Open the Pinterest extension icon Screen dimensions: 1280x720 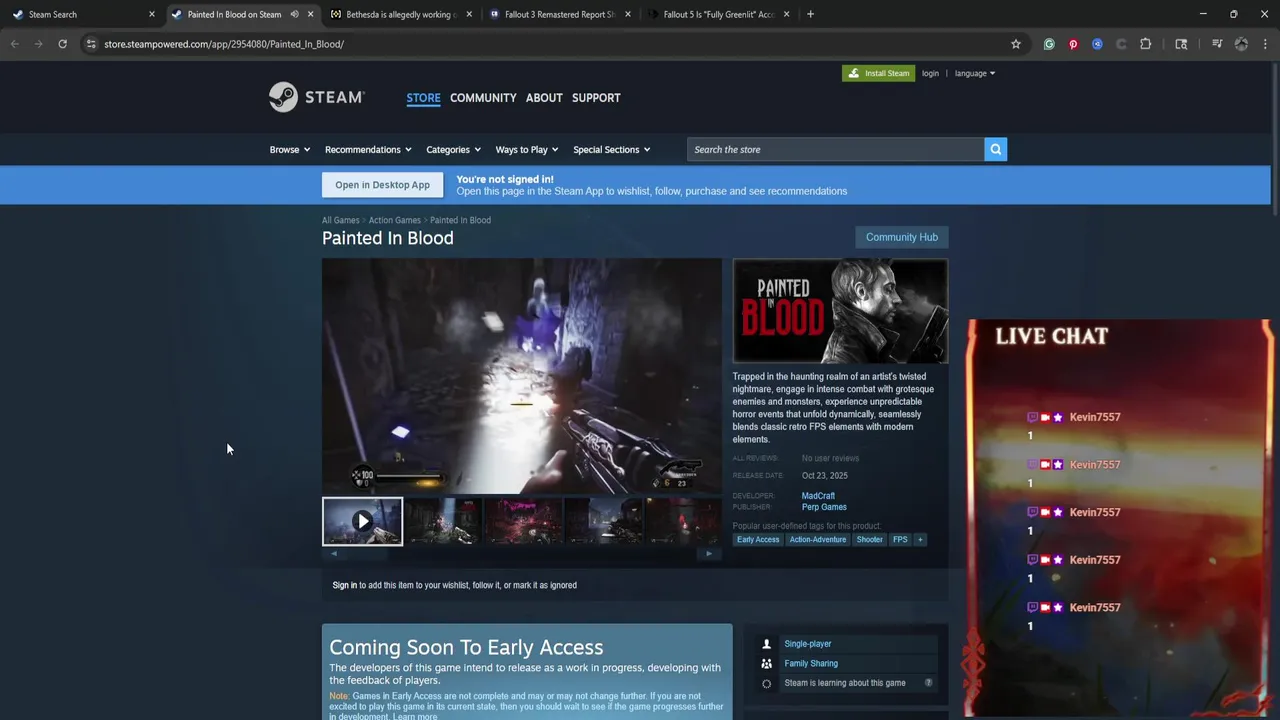tap(1073, 44)
